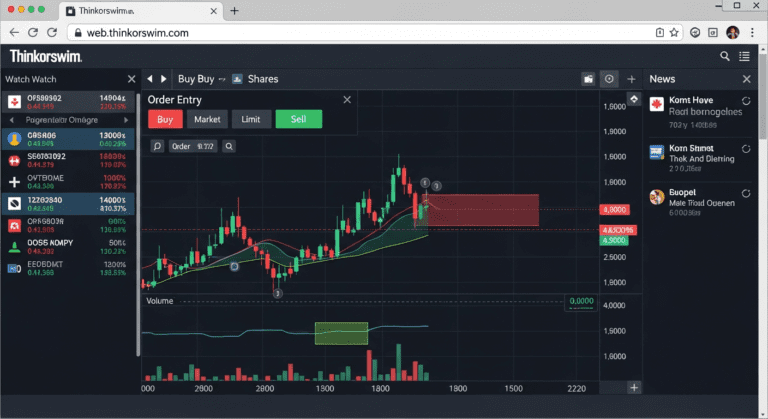Click the circular target settings icon

click(x=609, y=79)
